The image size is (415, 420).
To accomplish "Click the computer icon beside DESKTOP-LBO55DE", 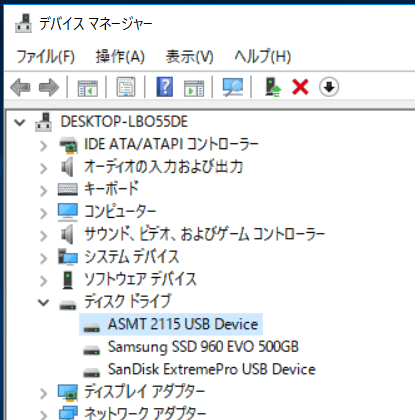I will [x=43, y=122].
